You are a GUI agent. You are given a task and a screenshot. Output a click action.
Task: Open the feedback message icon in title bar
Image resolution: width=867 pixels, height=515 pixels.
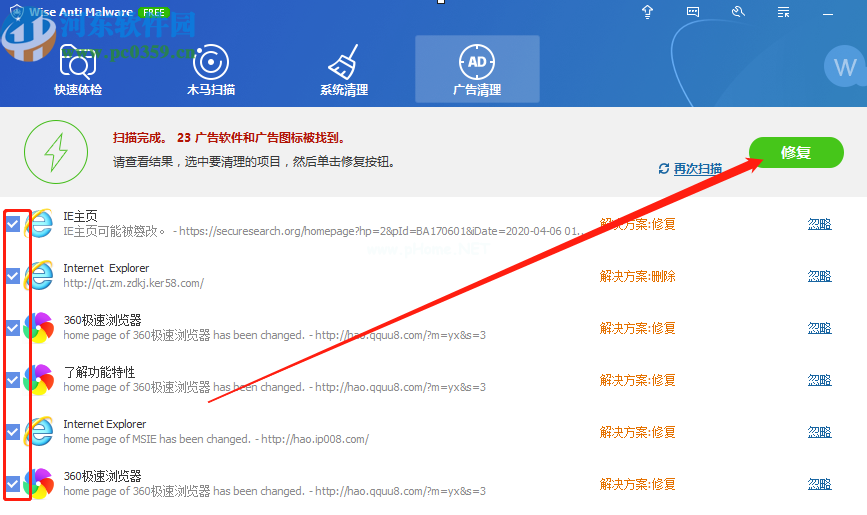coord(693,12)
